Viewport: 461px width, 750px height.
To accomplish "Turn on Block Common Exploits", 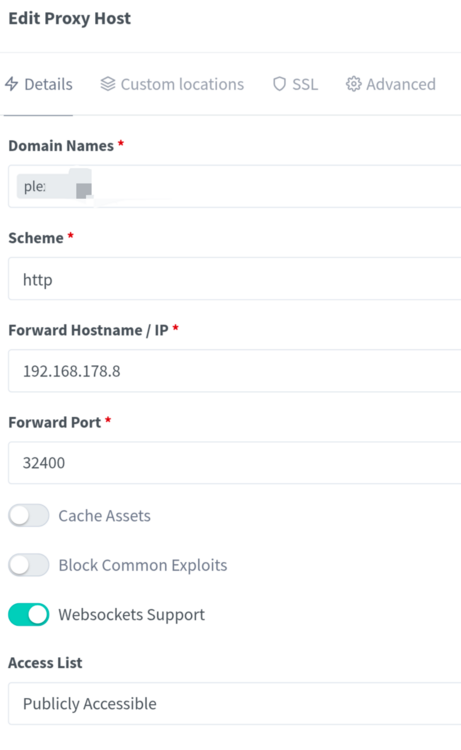I will pyautogui.click(x=29, y=565).
